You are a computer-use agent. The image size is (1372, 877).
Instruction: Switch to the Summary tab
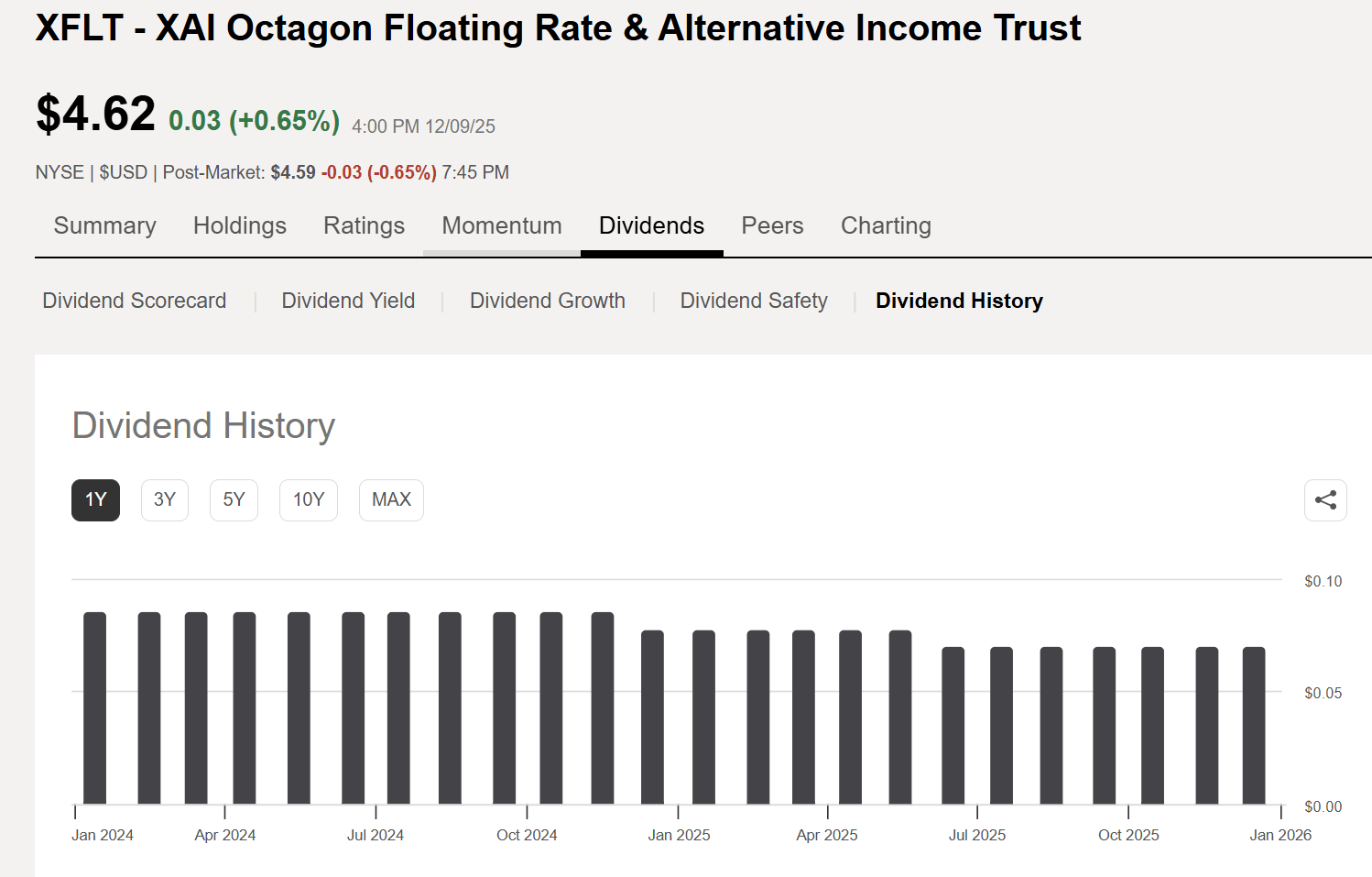(104, 225)
